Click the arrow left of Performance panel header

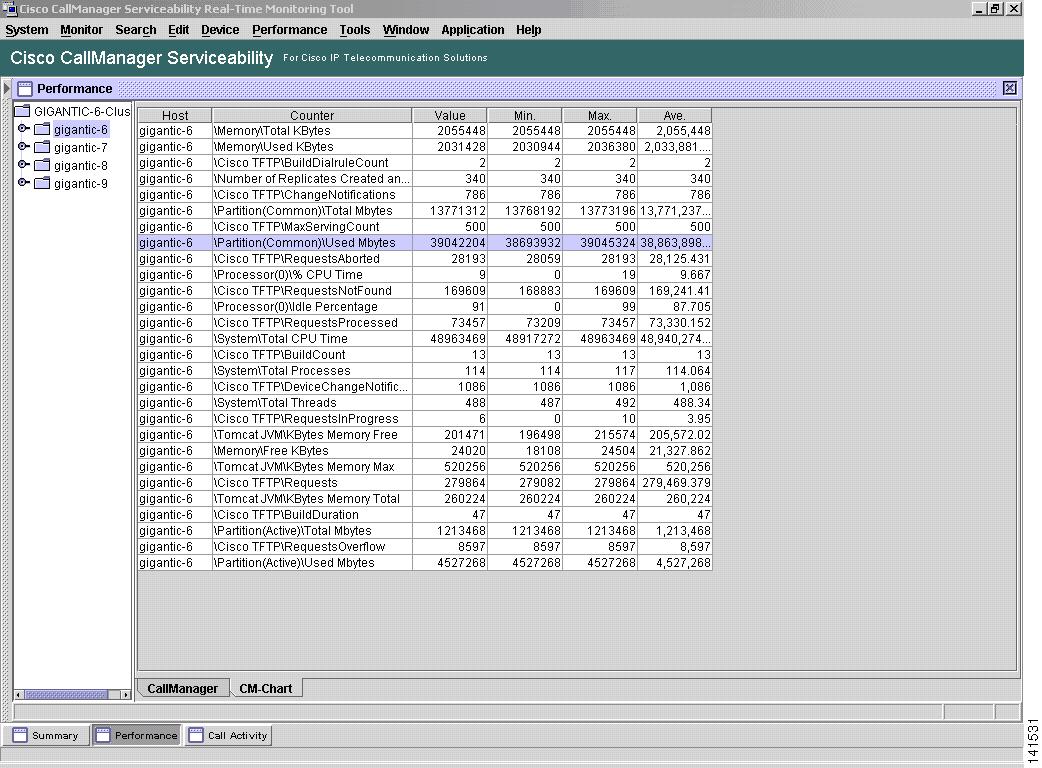[x=7, y=88]
